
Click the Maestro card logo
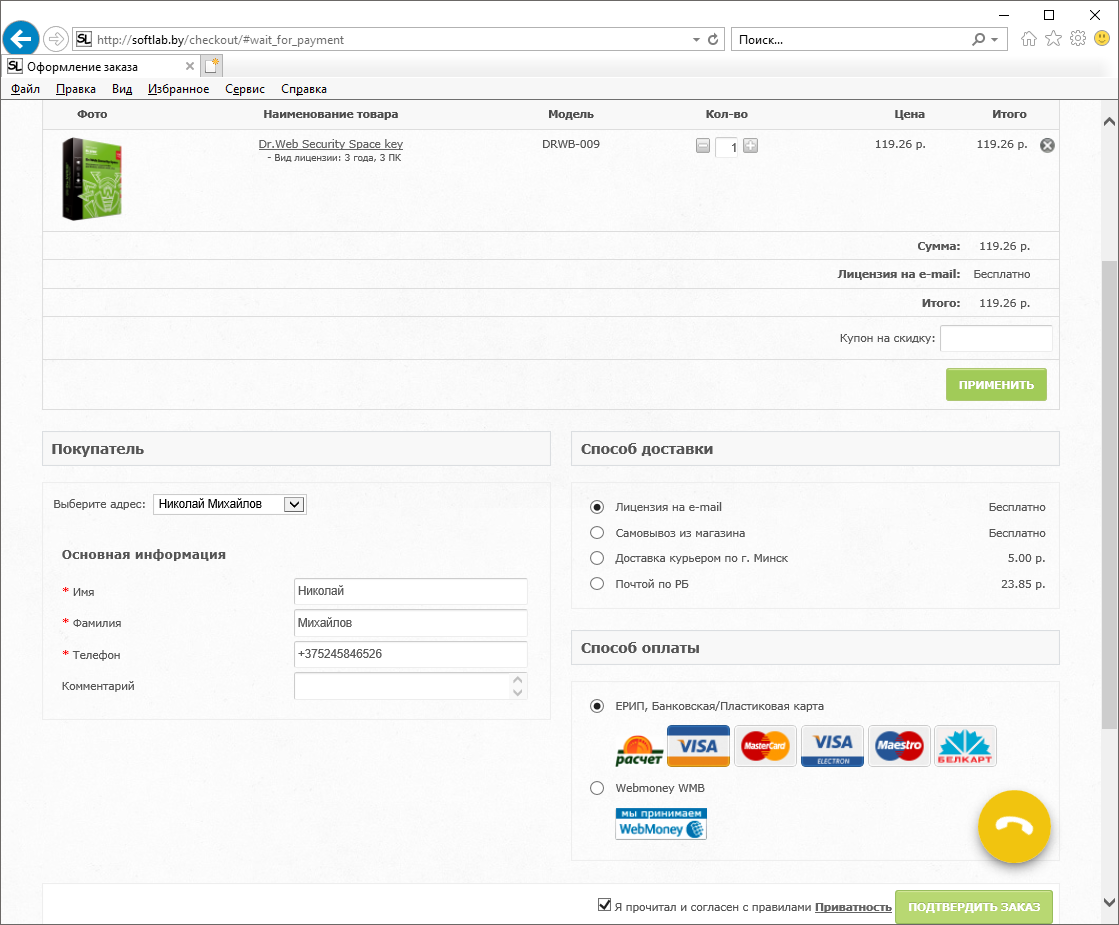[899, 746]
